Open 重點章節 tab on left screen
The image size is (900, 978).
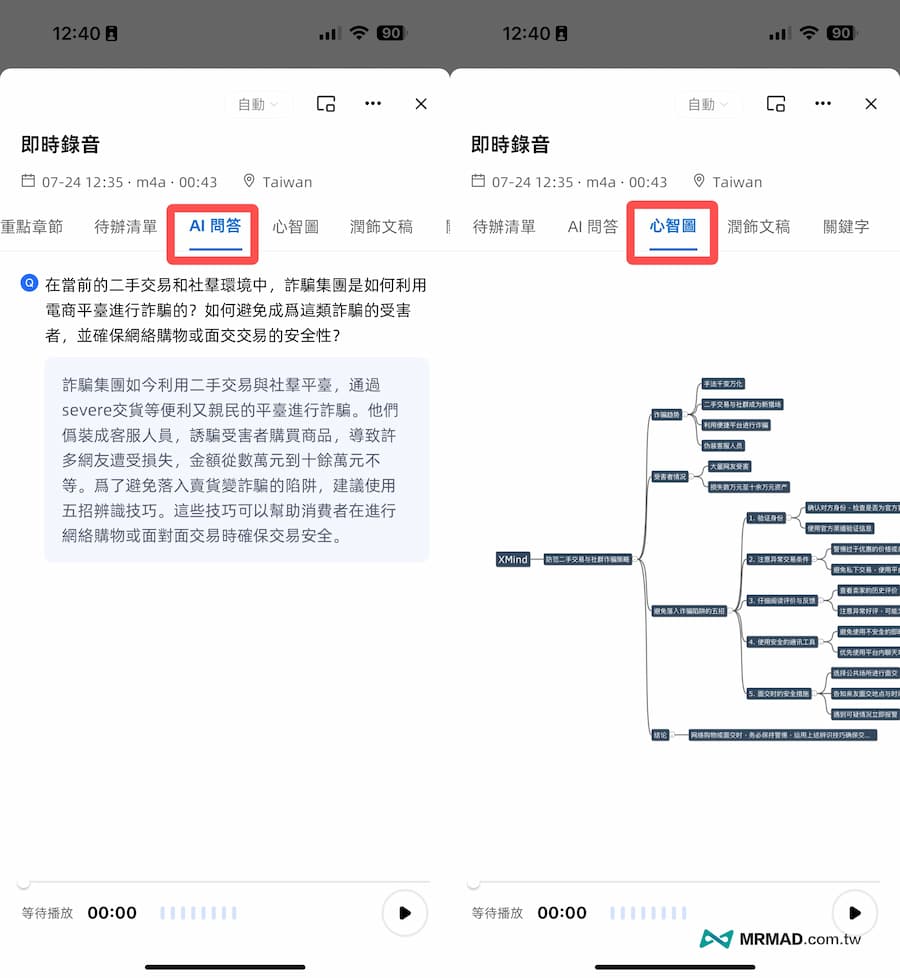32,227
